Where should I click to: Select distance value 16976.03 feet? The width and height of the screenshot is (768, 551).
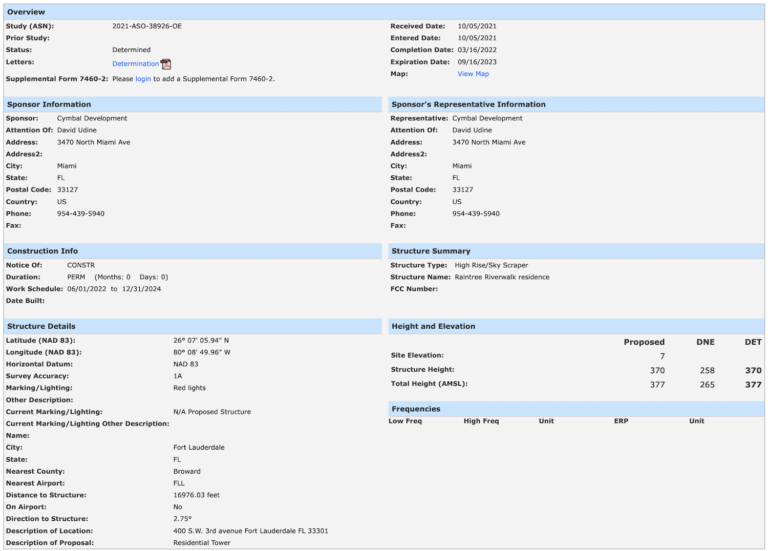(x=196, y=495)
